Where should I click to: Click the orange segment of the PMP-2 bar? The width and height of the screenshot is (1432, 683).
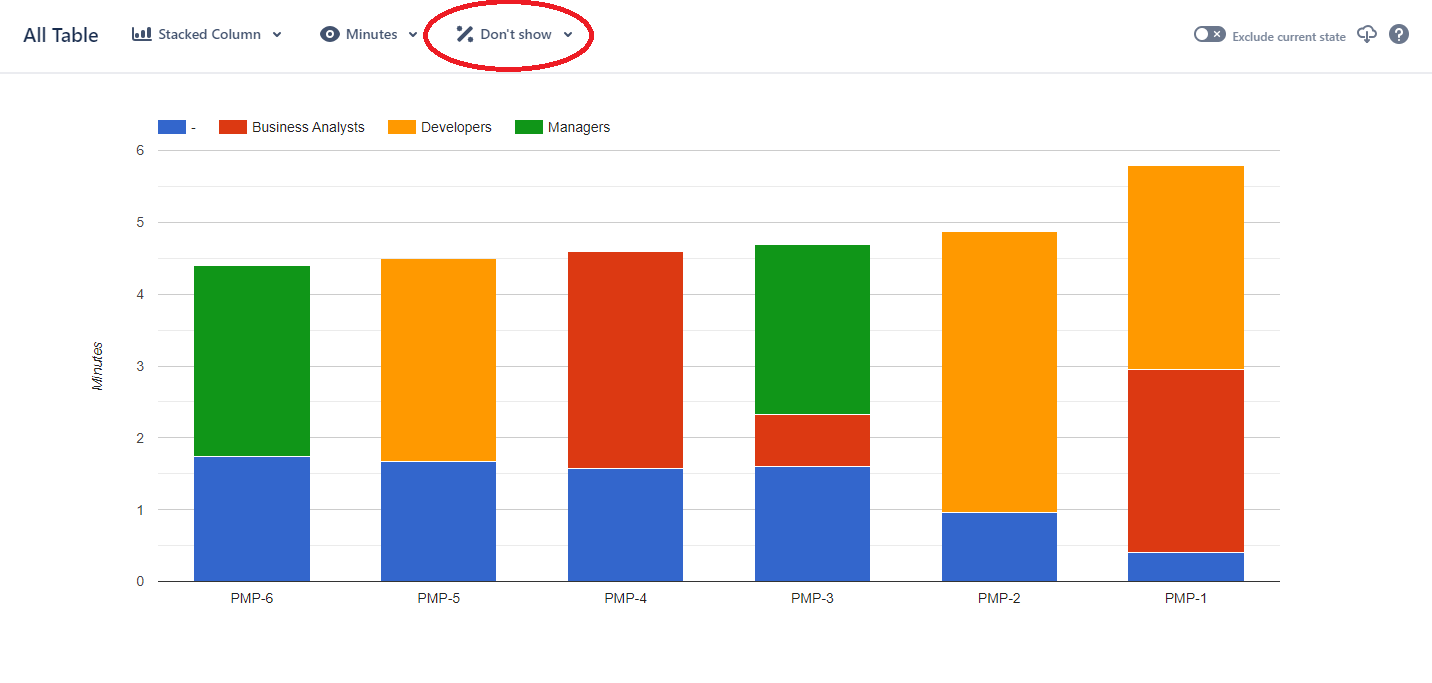pos(999,370)
